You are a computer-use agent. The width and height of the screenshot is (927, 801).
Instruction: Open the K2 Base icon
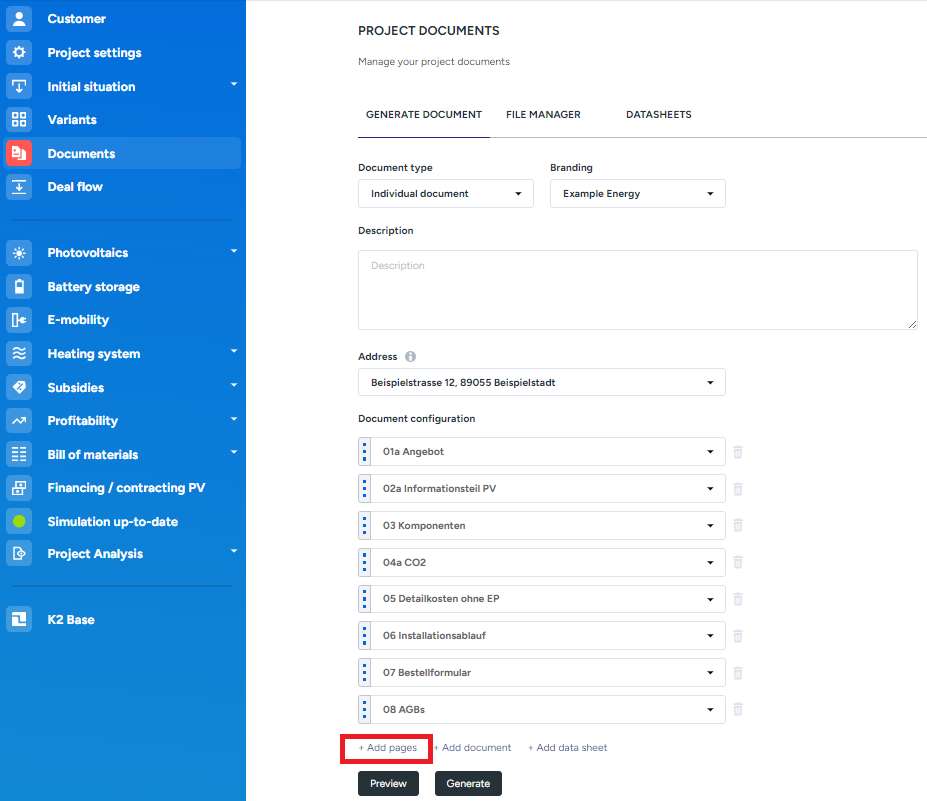19,620
